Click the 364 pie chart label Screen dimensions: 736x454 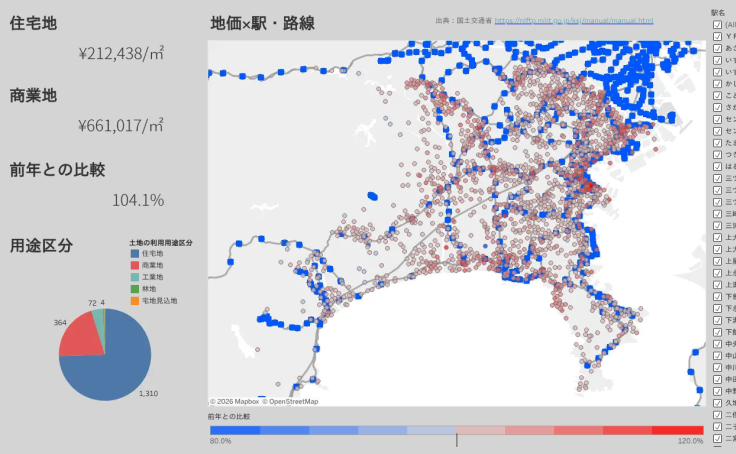[60, 323]
